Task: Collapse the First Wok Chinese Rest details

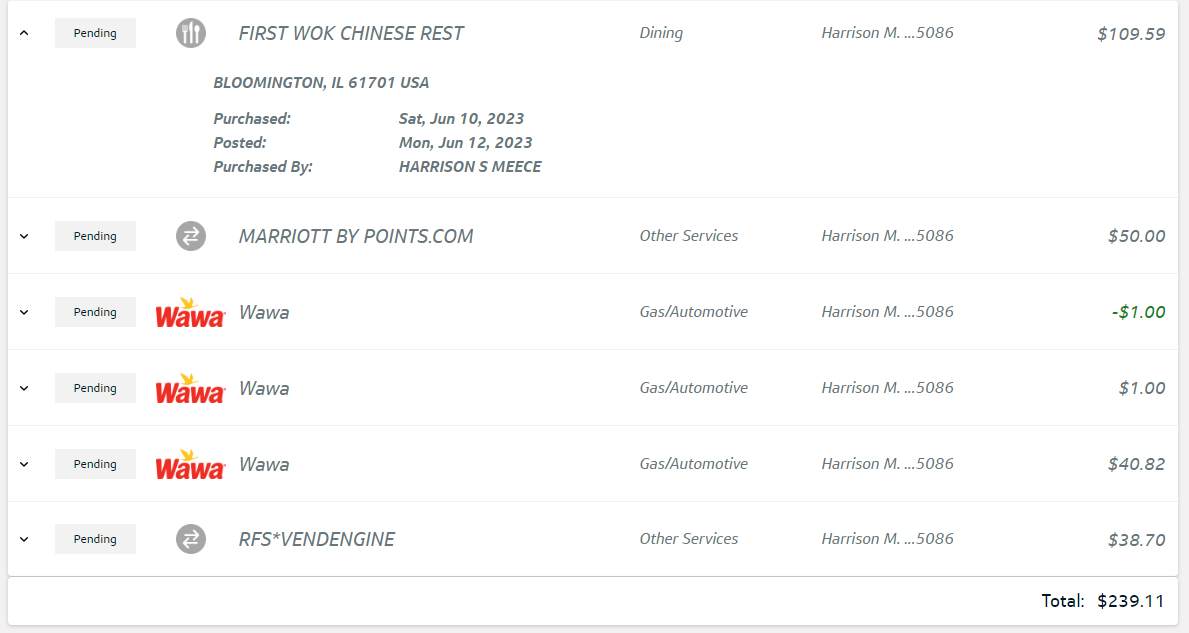Action: 25,33
